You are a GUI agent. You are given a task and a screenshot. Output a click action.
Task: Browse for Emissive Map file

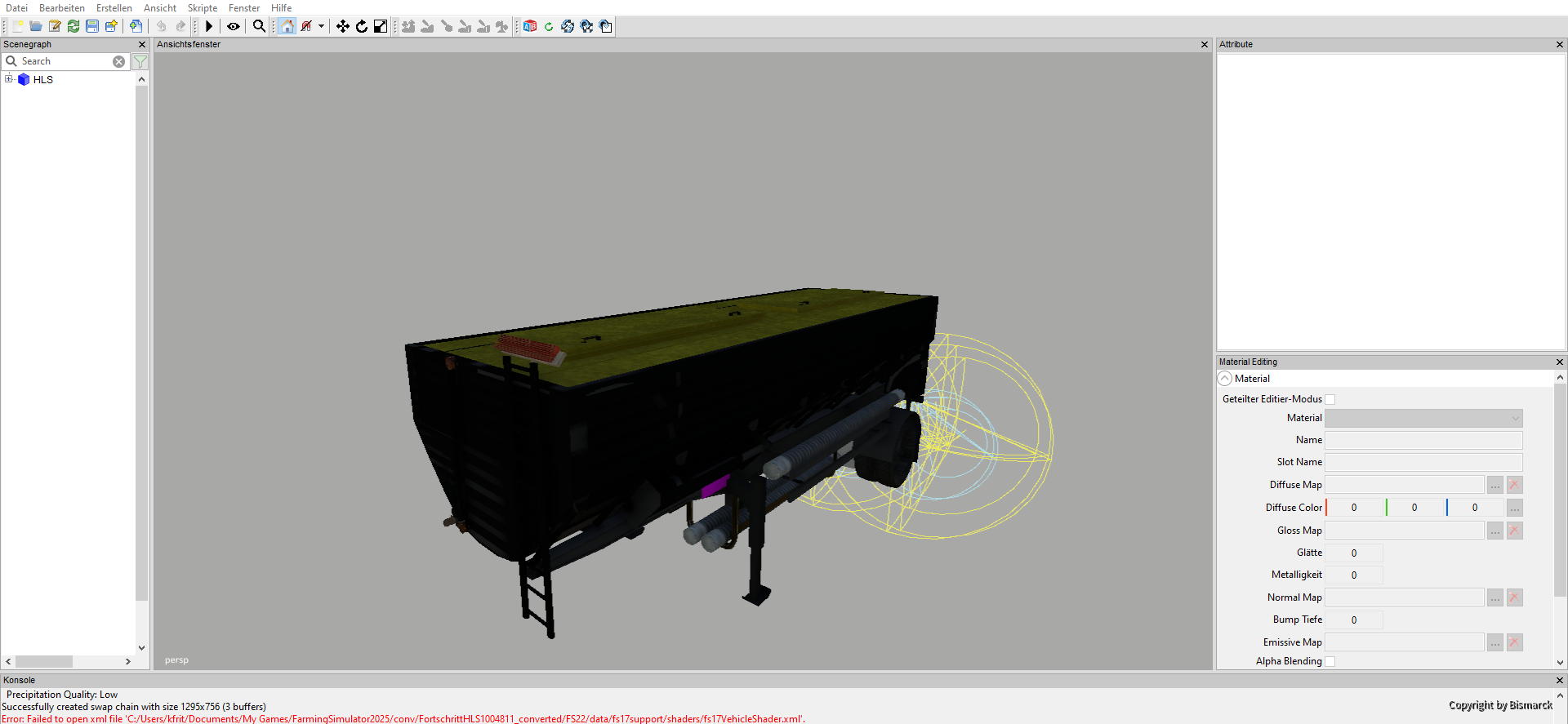[x=1494, y=642]
